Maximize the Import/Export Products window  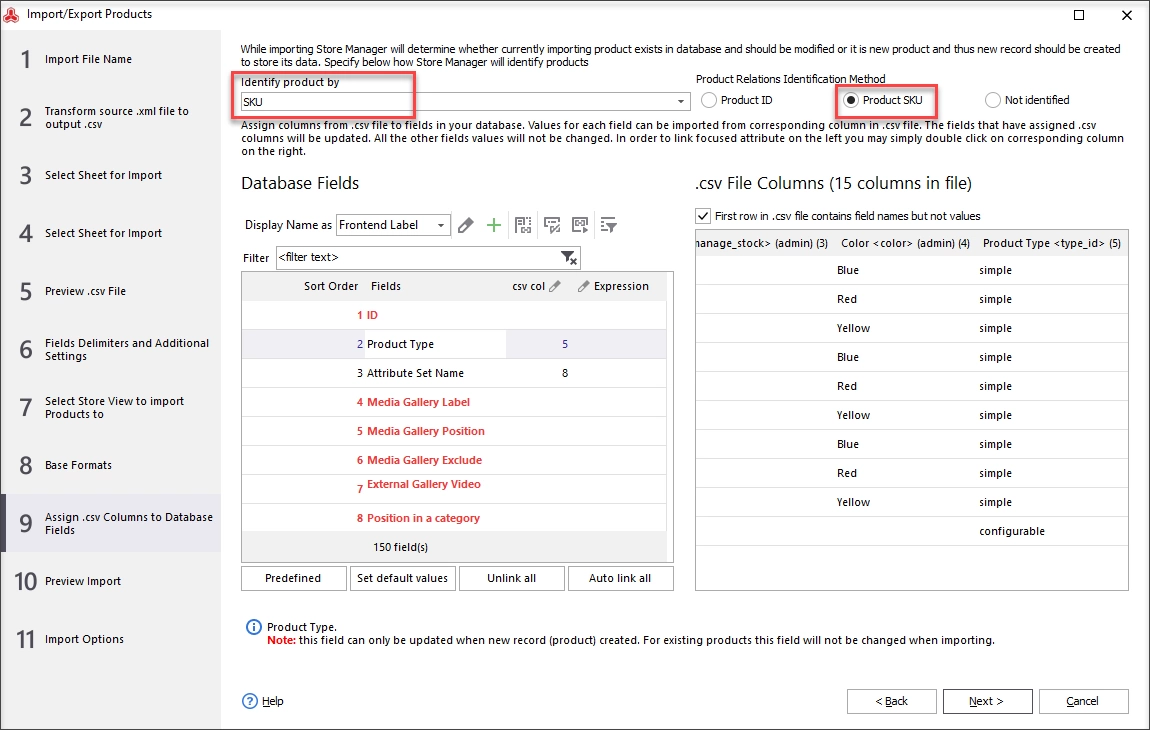1079,15
